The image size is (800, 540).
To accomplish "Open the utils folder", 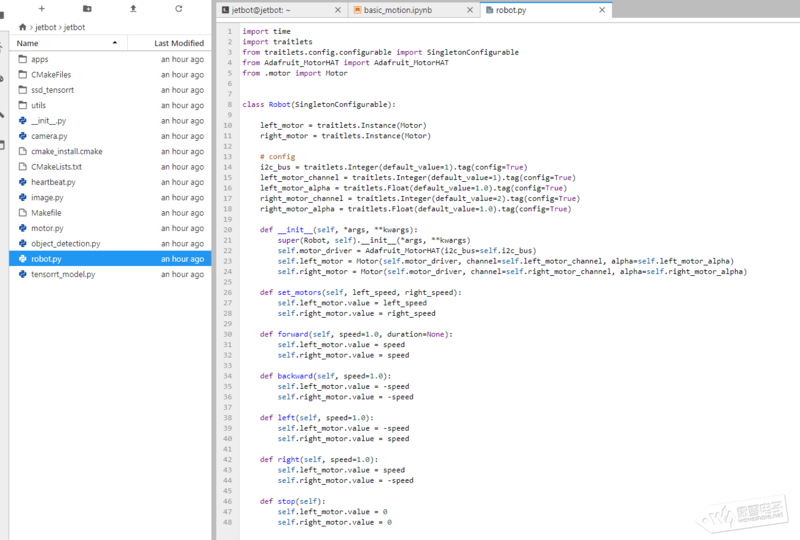I will coord(110,105).
